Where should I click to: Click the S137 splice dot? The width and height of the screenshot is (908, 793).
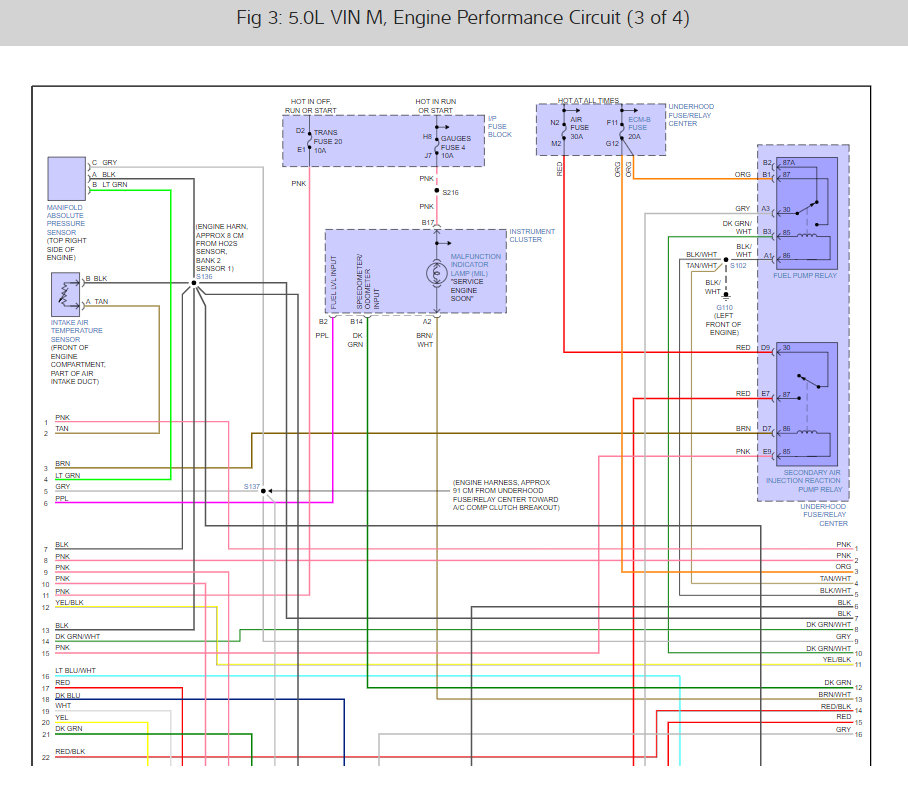coord(263,491)
